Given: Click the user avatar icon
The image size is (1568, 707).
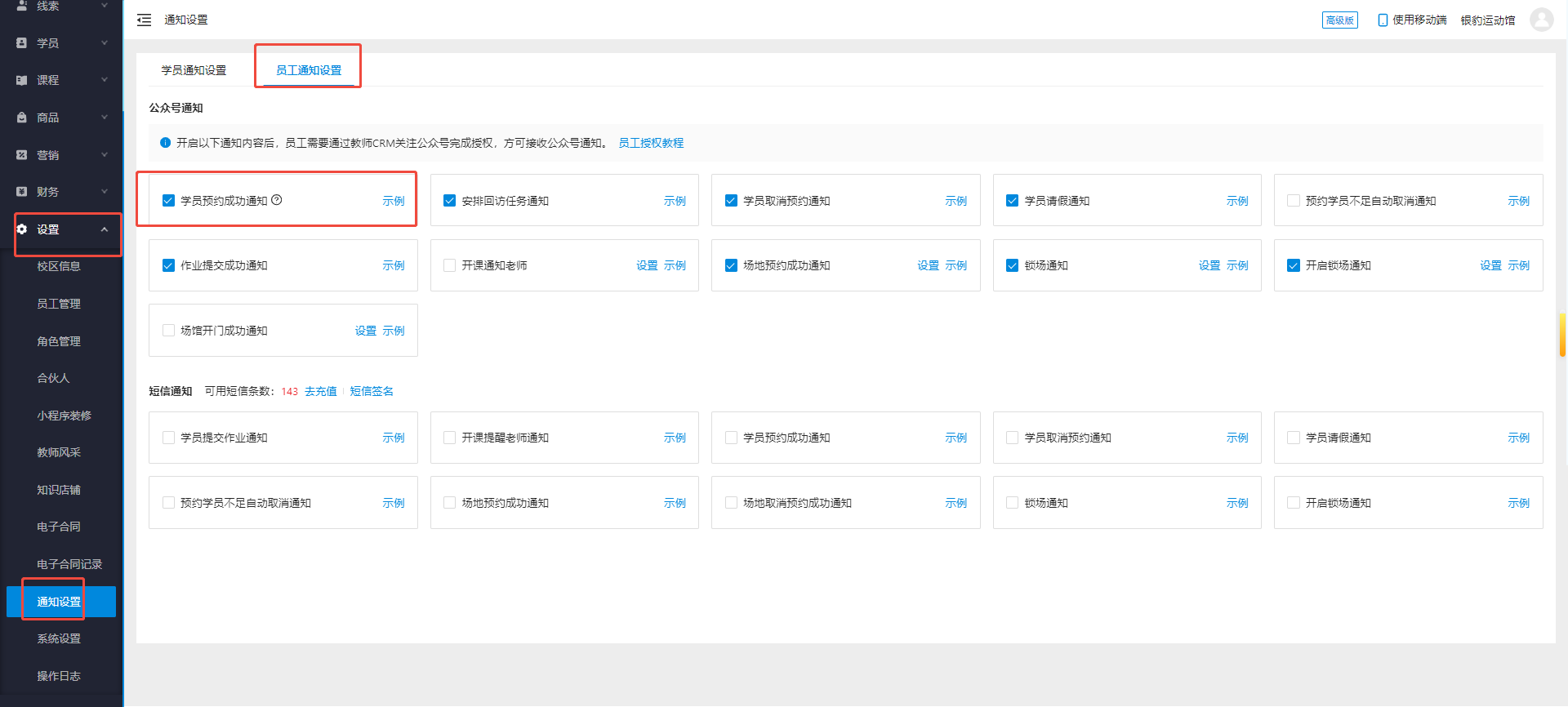Looking at the screenshot, I should (x=1541, y=20).
